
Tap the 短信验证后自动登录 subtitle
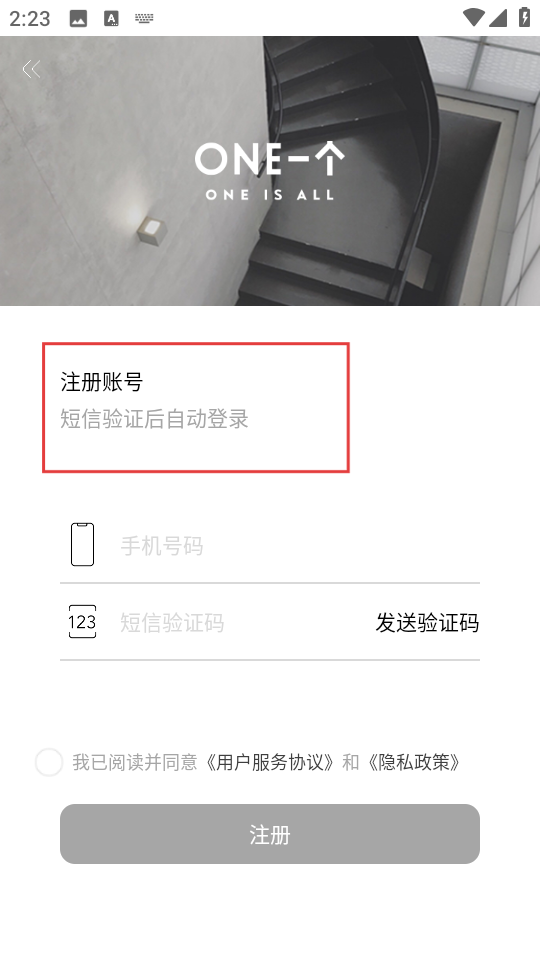click(x=154, y=419)
